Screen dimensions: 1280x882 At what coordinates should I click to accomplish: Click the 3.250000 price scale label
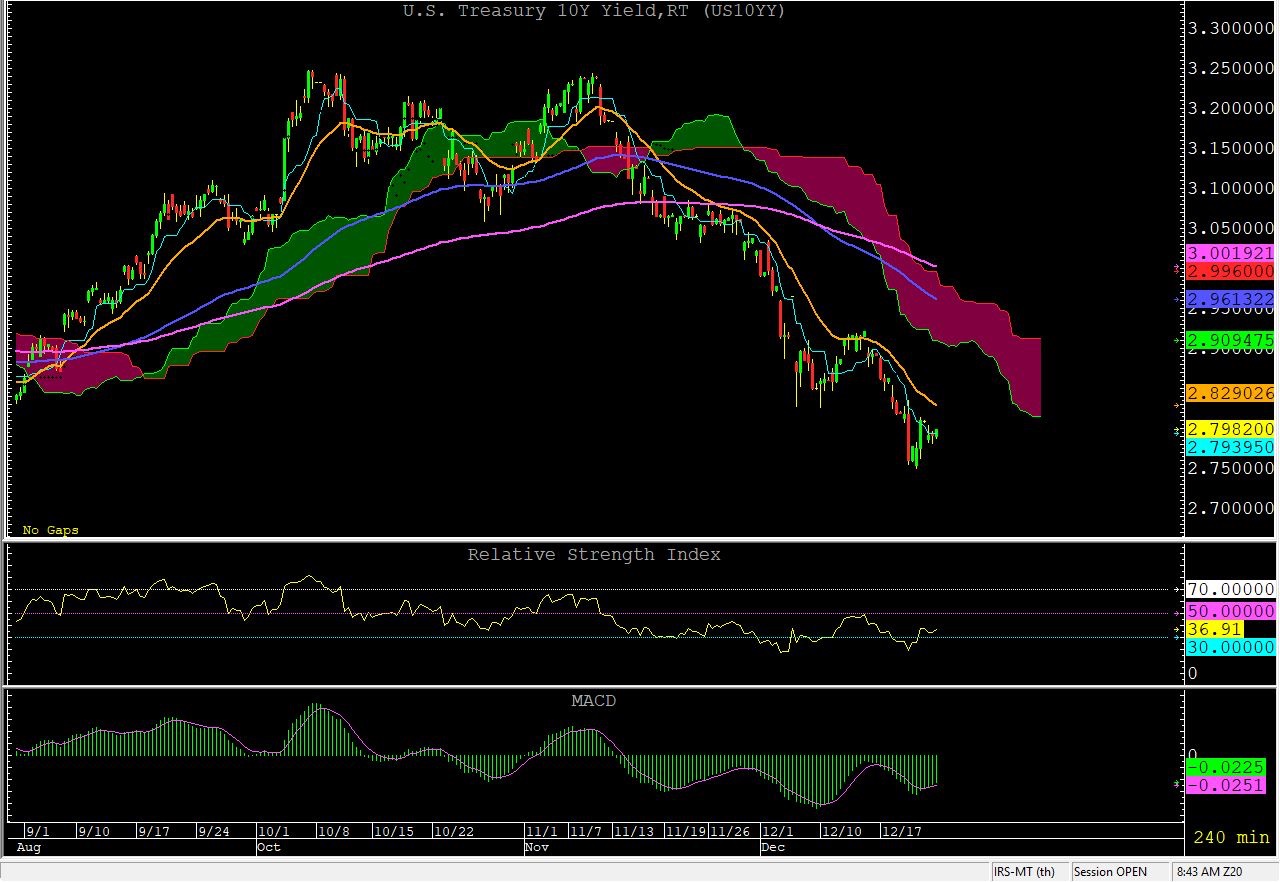(1230, 68)
